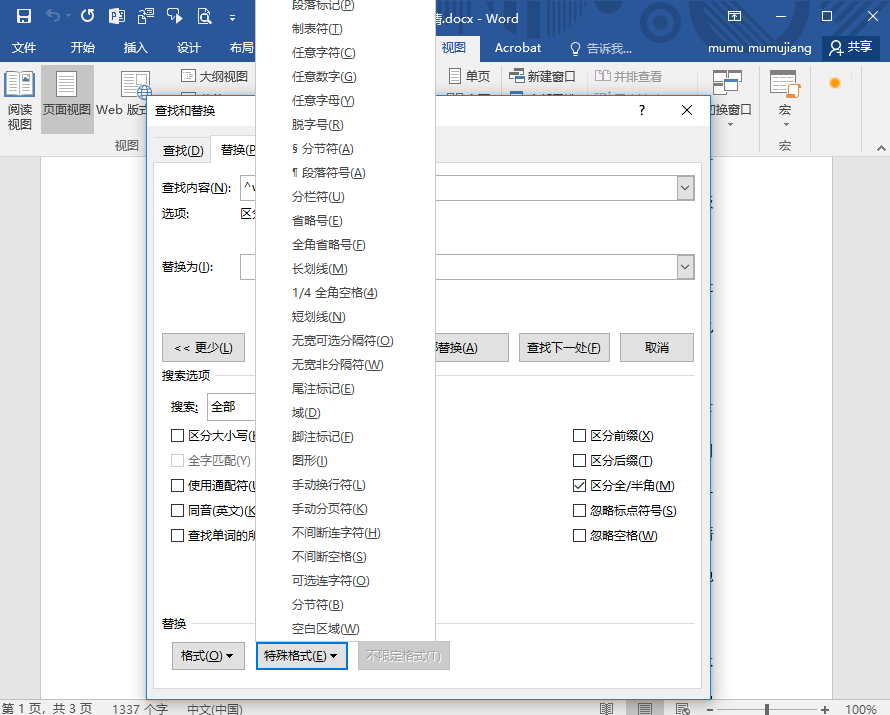Screen dimensions: 890x715
Task: Toggle Match suffix (区分后缀) checkbox
Action: click(579, 460)
